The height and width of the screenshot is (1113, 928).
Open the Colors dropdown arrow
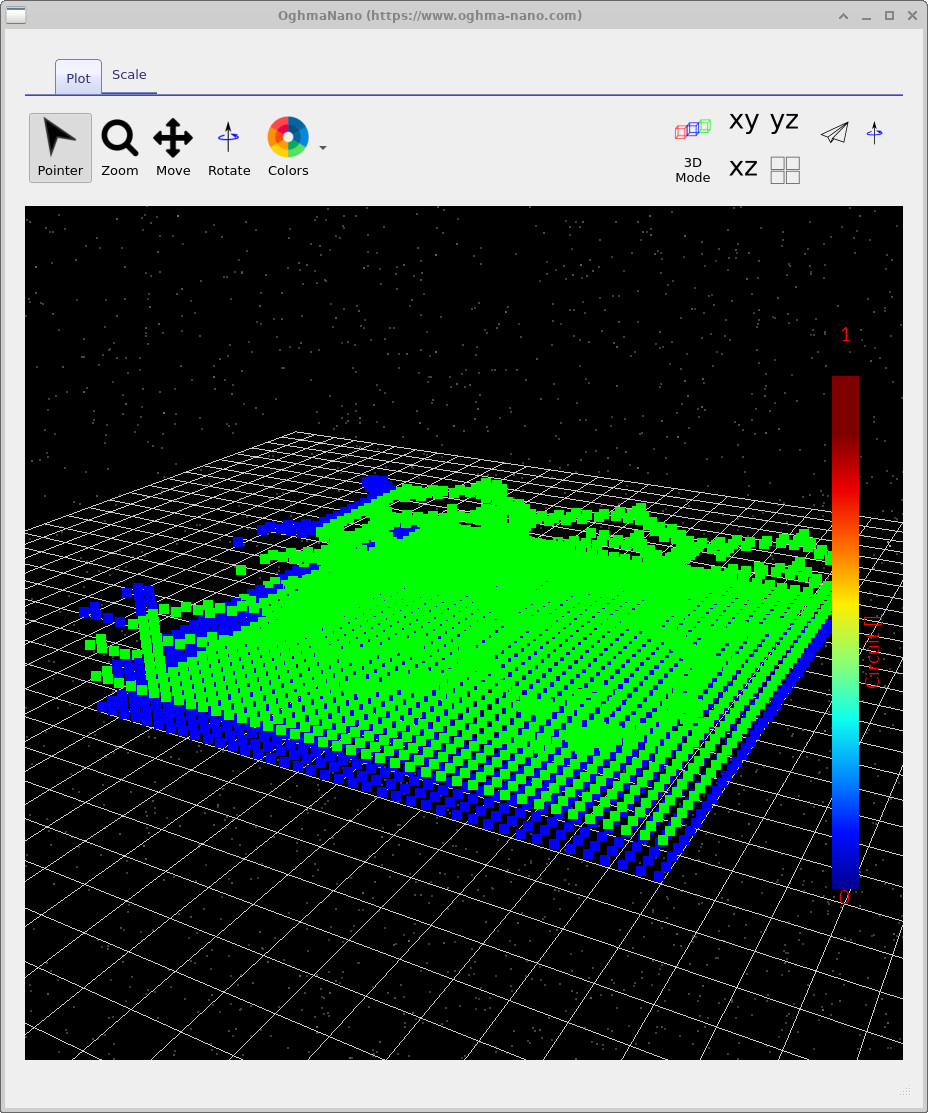click(x=322, y=146)
